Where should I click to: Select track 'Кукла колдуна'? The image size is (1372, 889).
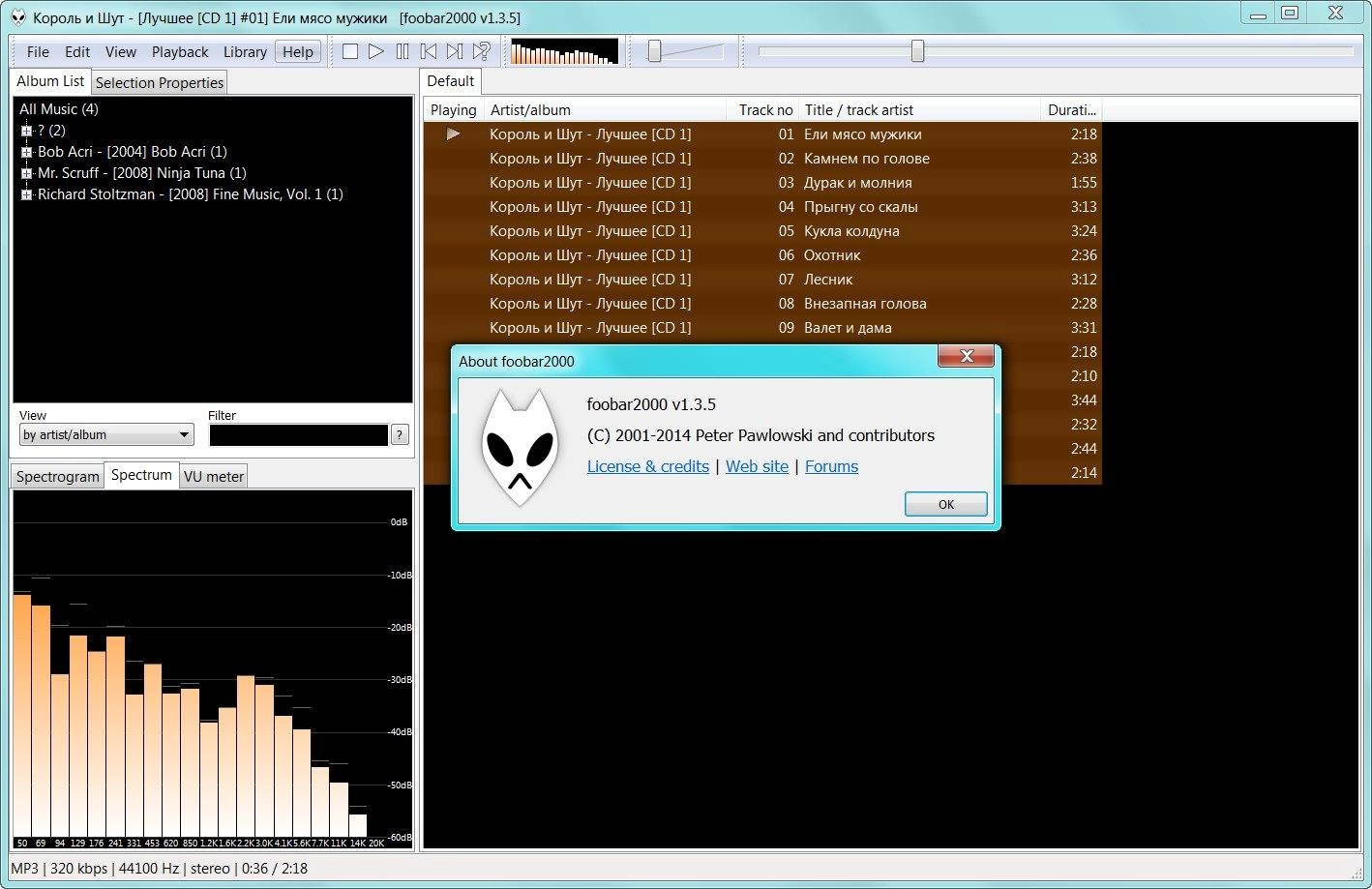(763, 231)
